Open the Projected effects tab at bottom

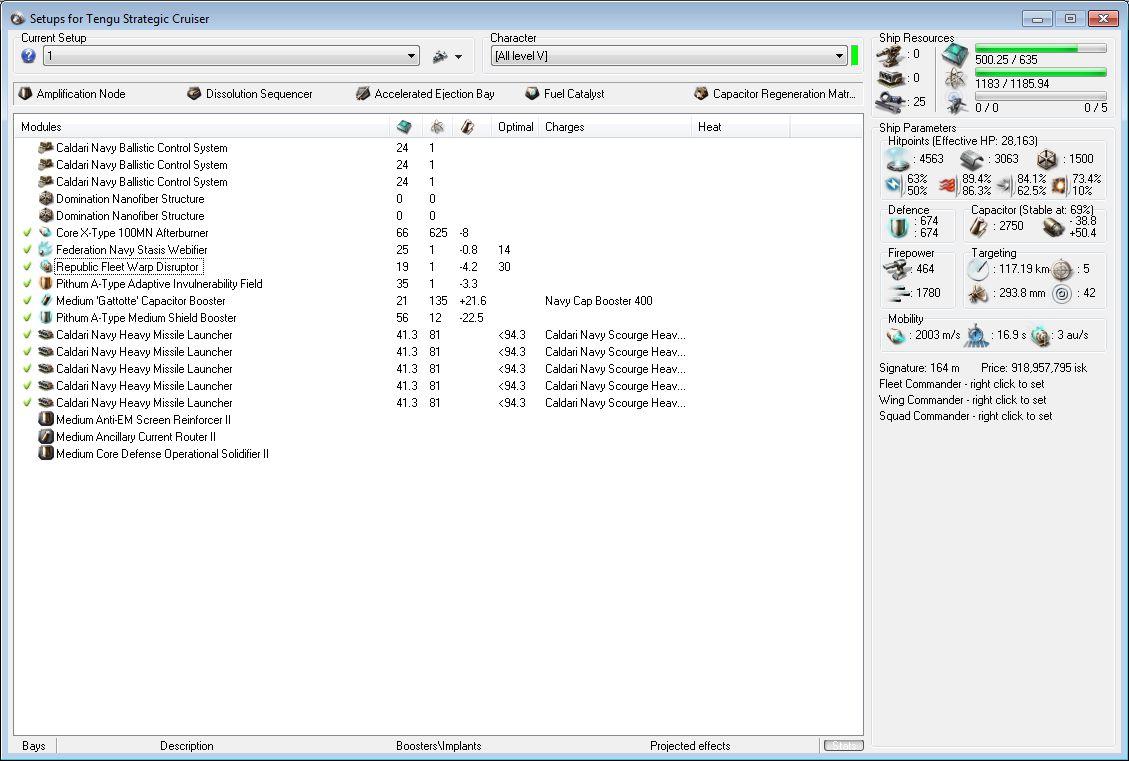click(x=690, y=746)
